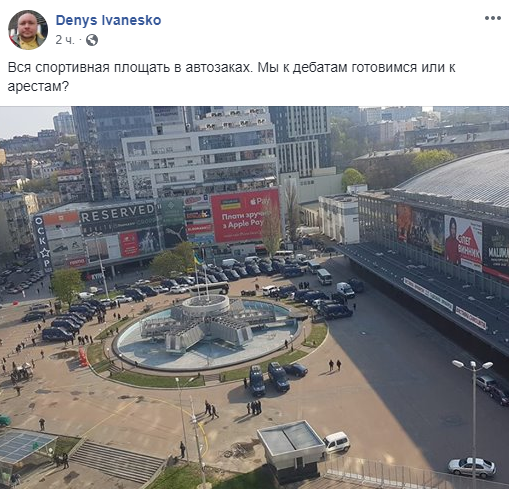509x489 pixels.
Task: Click the post text about автозаках
Action: click(231, 77)
